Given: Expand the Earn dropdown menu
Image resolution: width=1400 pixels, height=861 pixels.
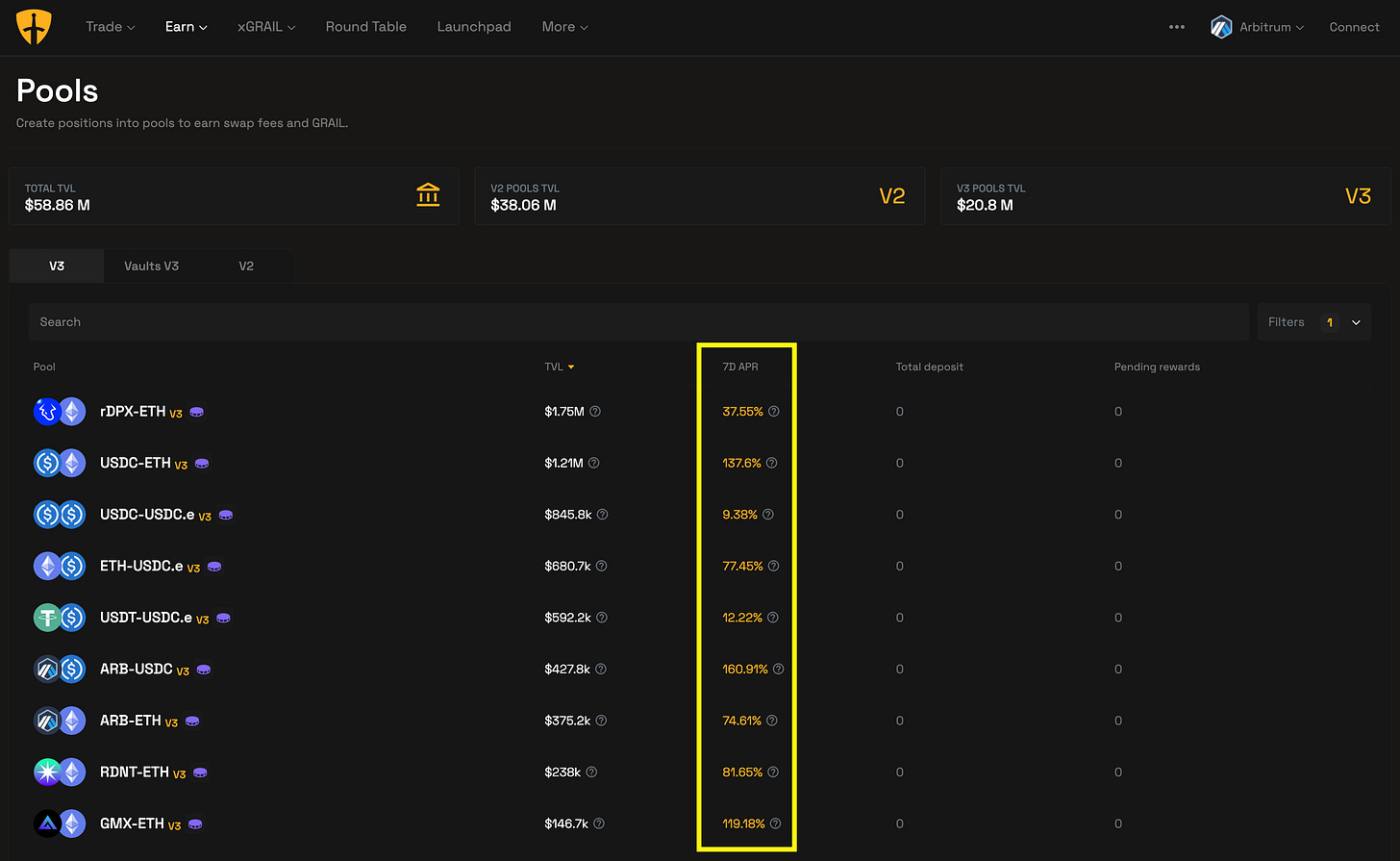Looking at the screenshot, I should (186, 27).
